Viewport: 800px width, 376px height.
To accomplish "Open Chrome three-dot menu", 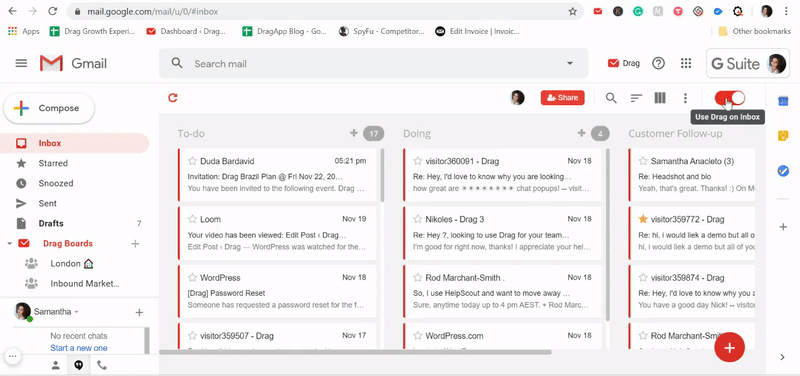I will [x=785, y=11].
